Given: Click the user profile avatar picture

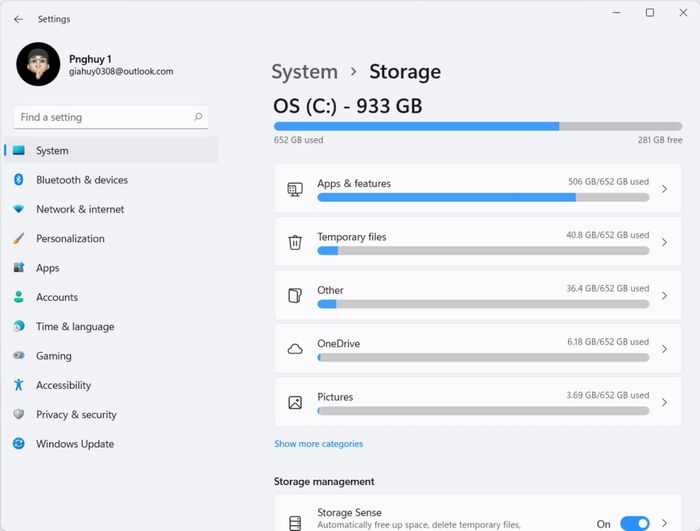Looking at the screenshot, I should 38,64.
